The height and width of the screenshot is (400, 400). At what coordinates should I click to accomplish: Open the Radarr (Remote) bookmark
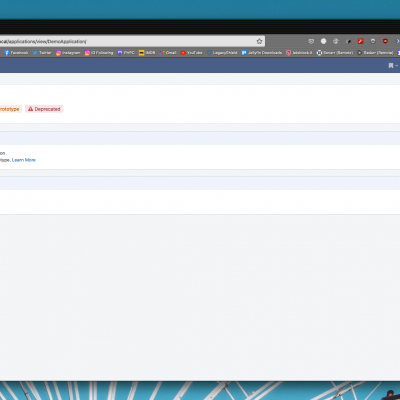point(375,53)
